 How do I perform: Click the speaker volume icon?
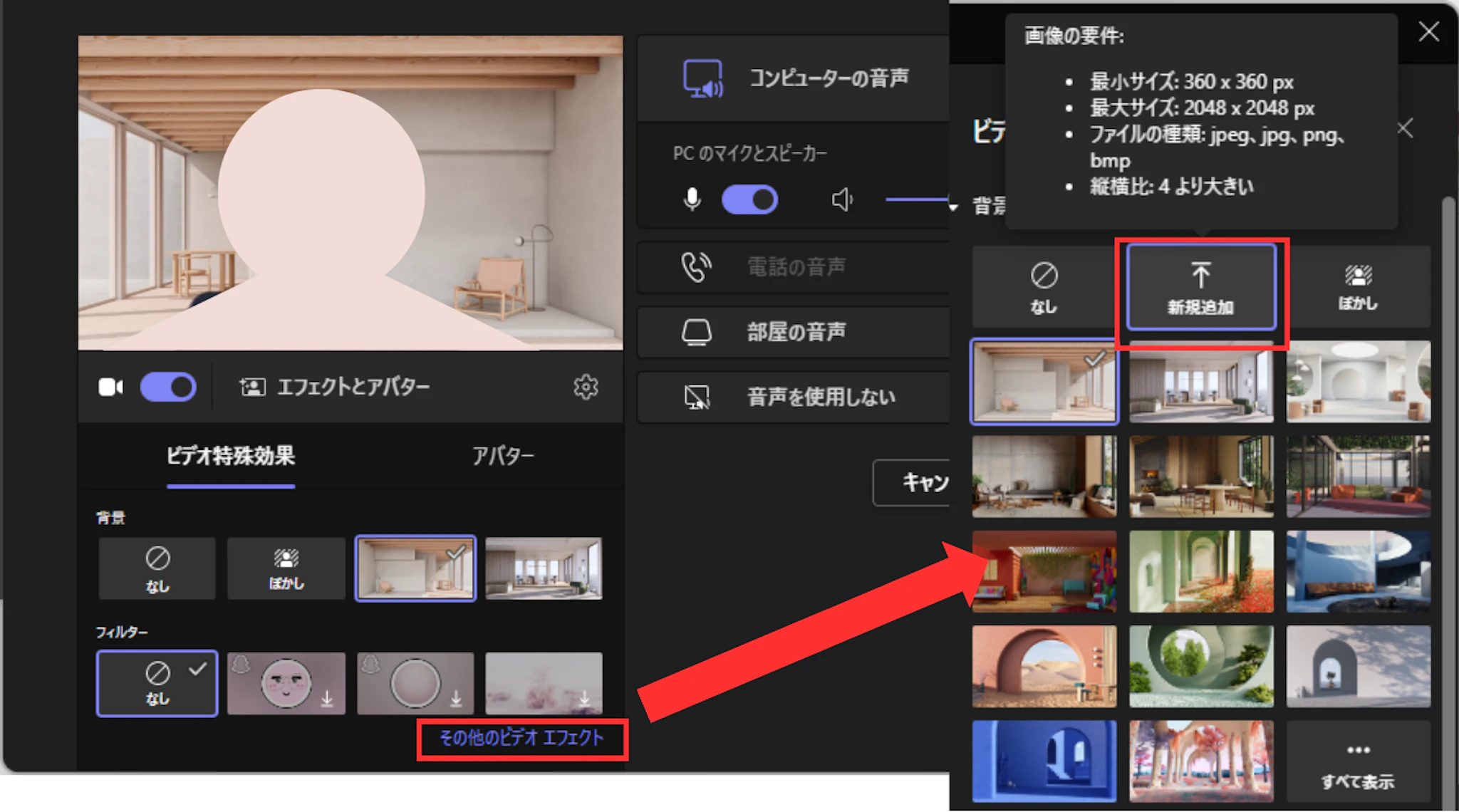tap(841, 199)
